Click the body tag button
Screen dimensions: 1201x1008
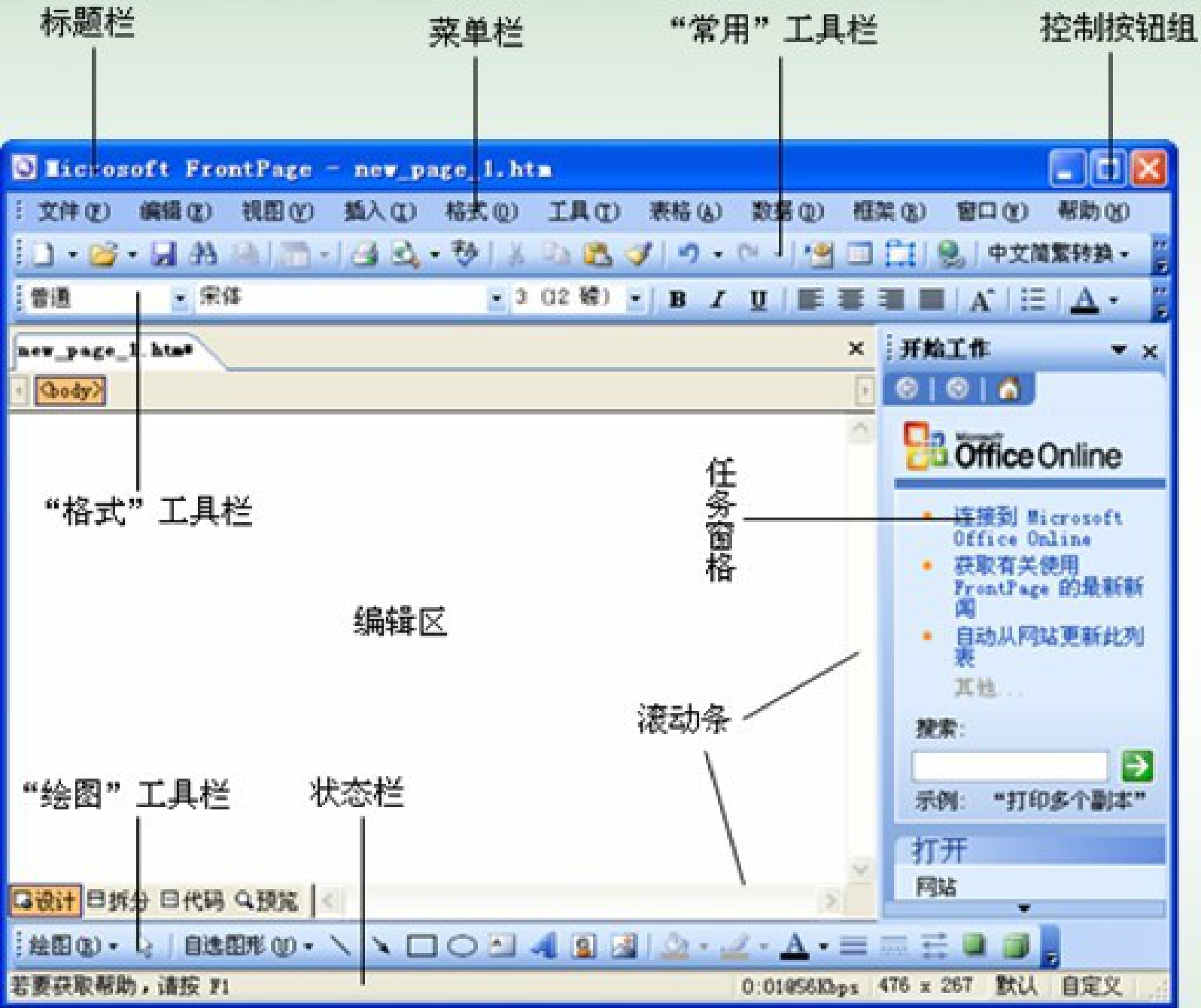click(70, 390)
